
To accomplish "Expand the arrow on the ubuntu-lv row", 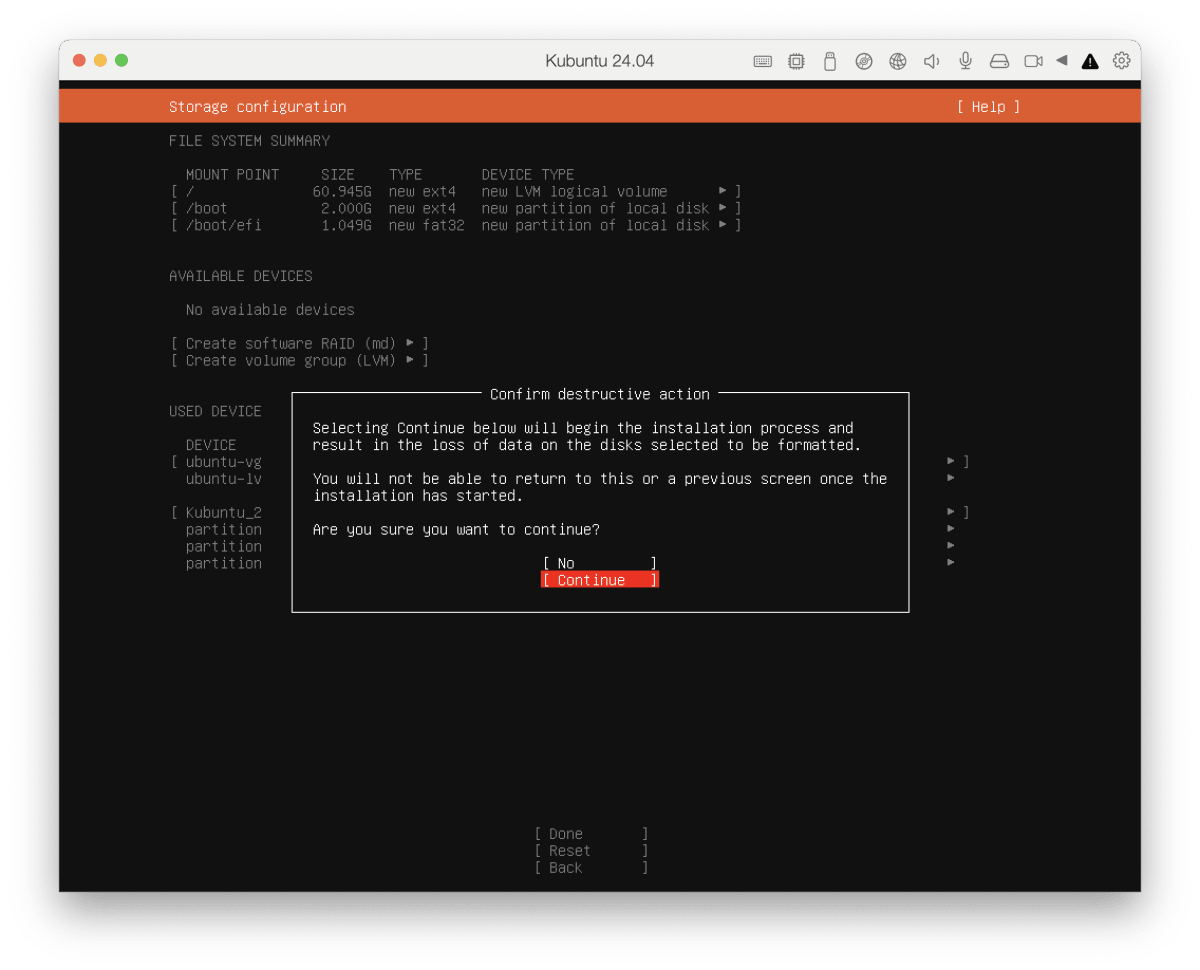I will (951, 479).
